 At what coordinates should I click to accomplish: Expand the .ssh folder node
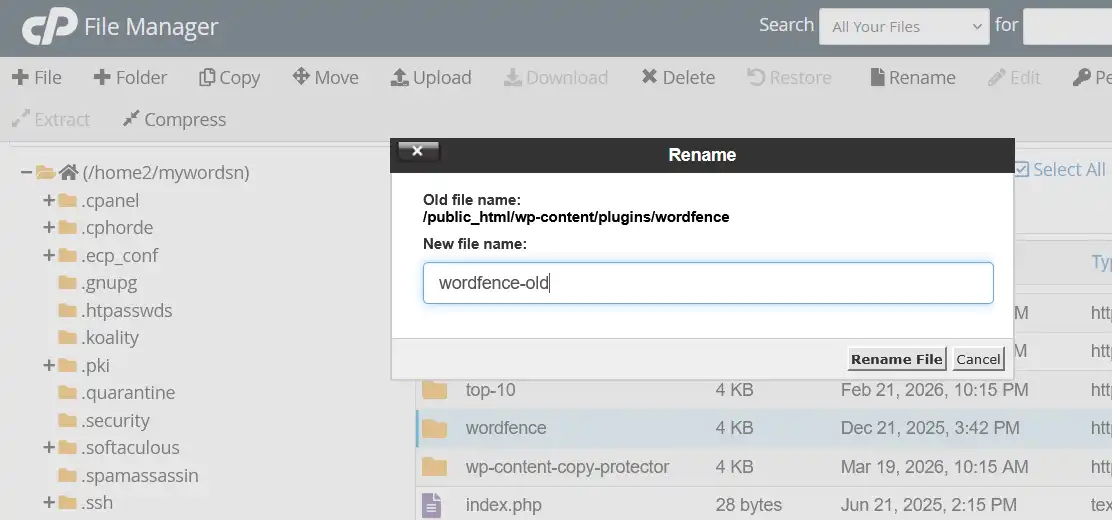(49, 503)
